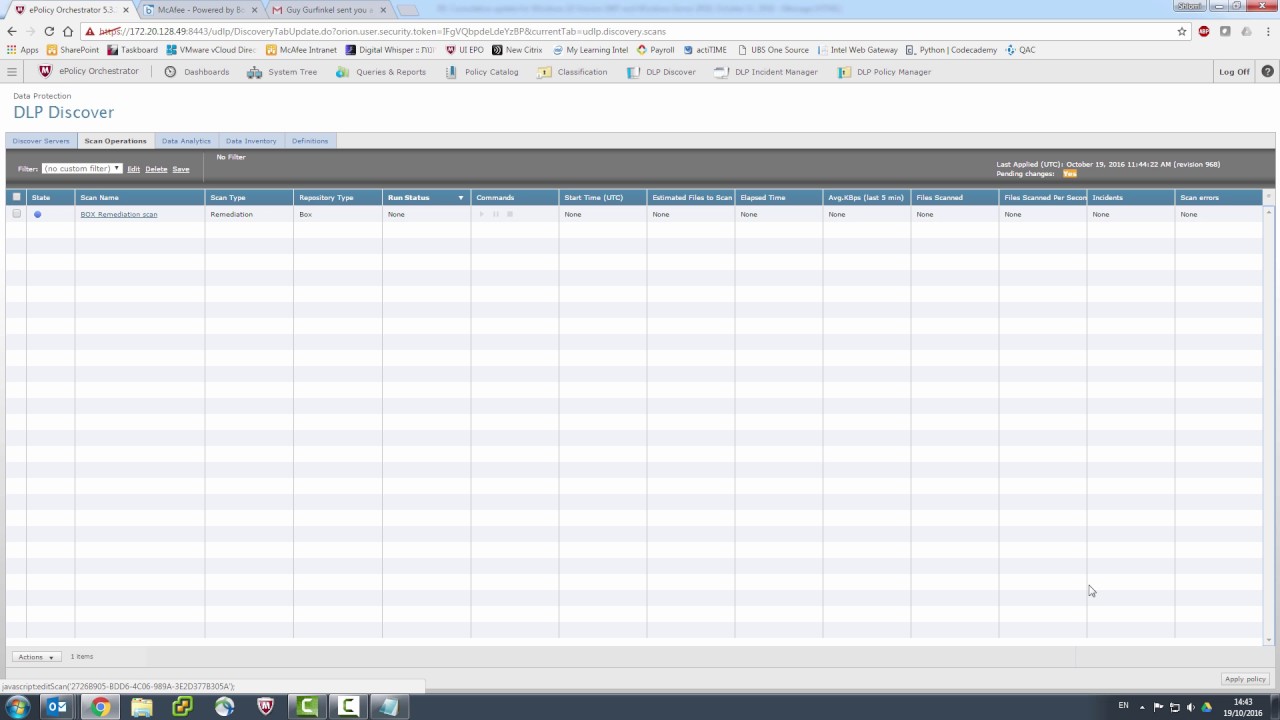The image size is (1280, 720).
Task: Open Policy Catalog
Action: click(482, 72)
